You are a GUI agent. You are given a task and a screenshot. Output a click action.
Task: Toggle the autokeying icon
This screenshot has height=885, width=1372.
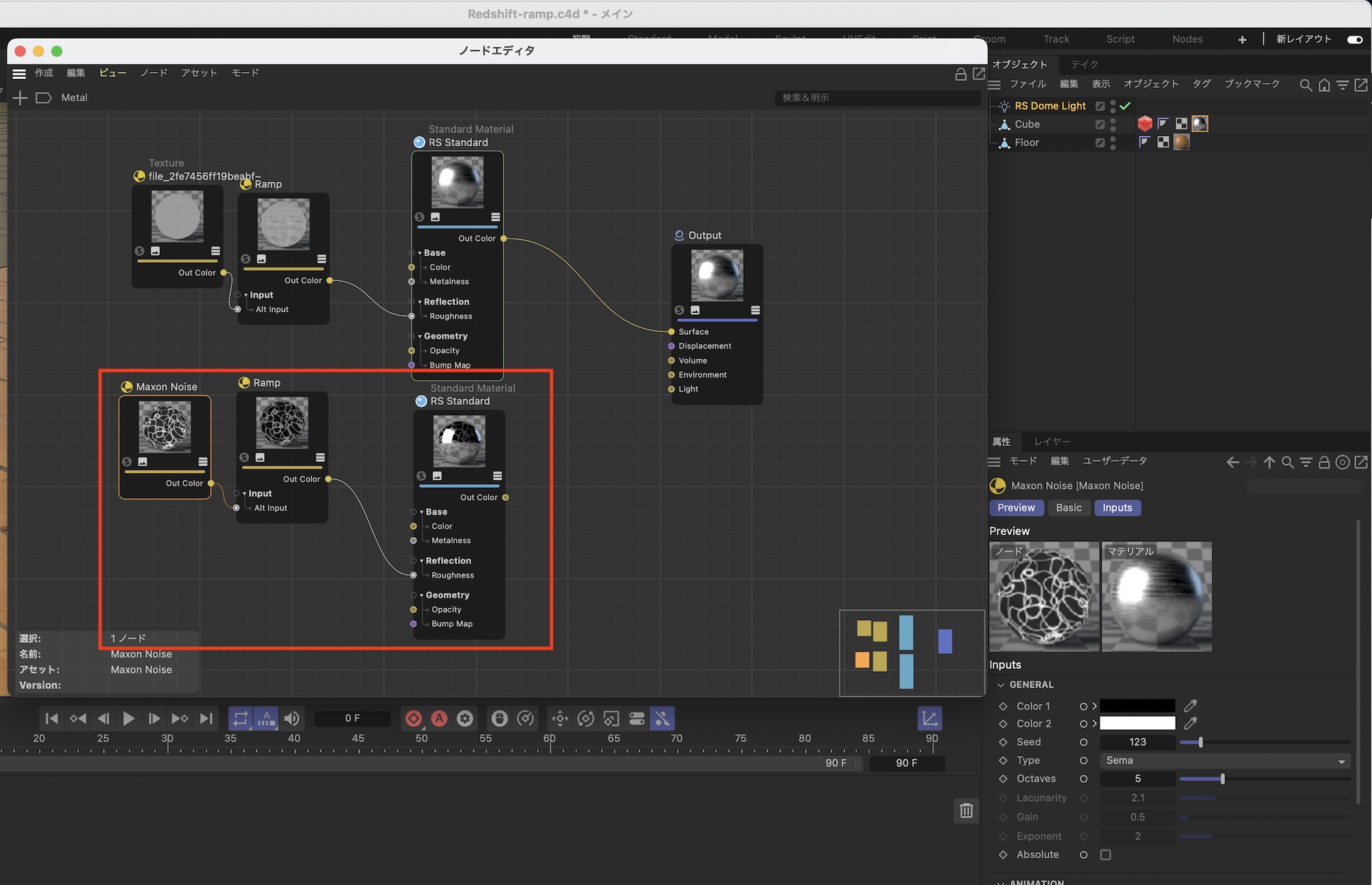pyautogui.click(x=439, y=718)
